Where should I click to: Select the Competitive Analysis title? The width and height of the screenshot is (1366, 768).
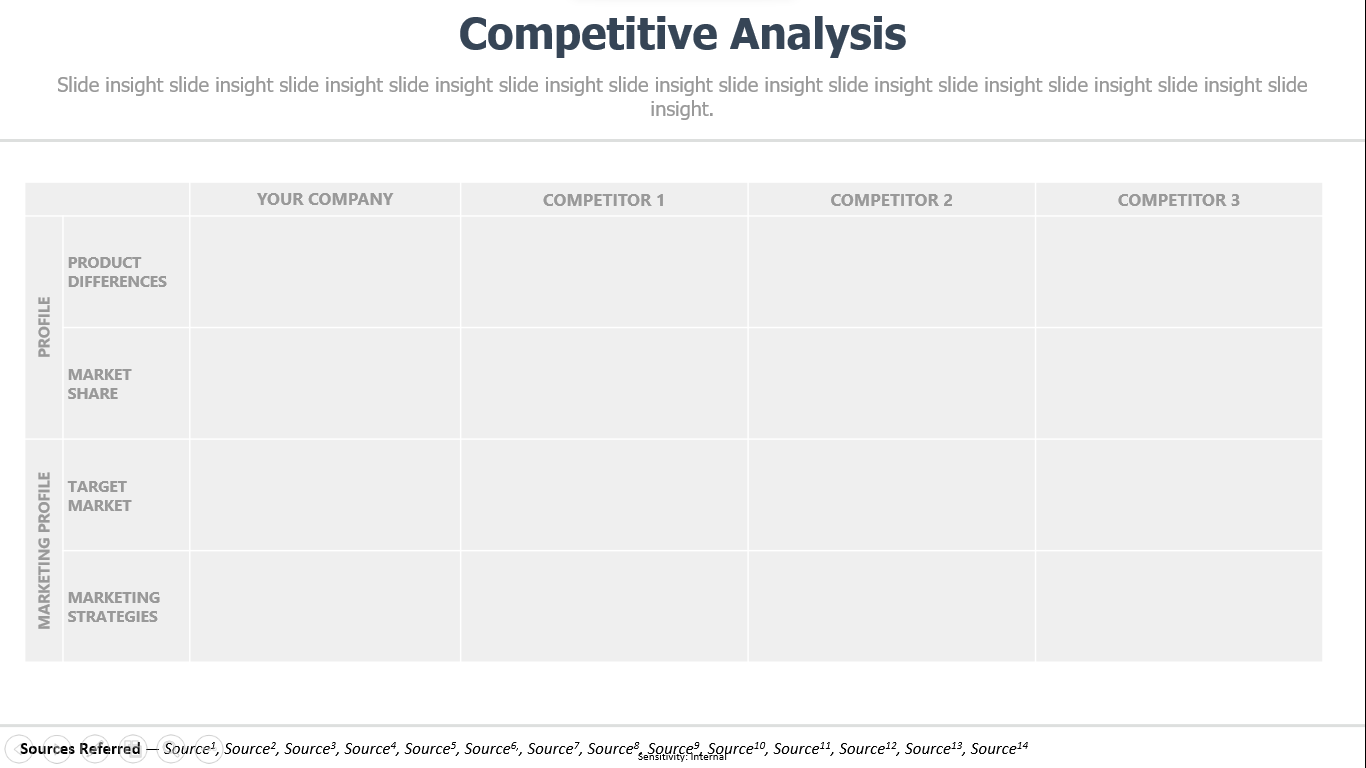[682, 34]
